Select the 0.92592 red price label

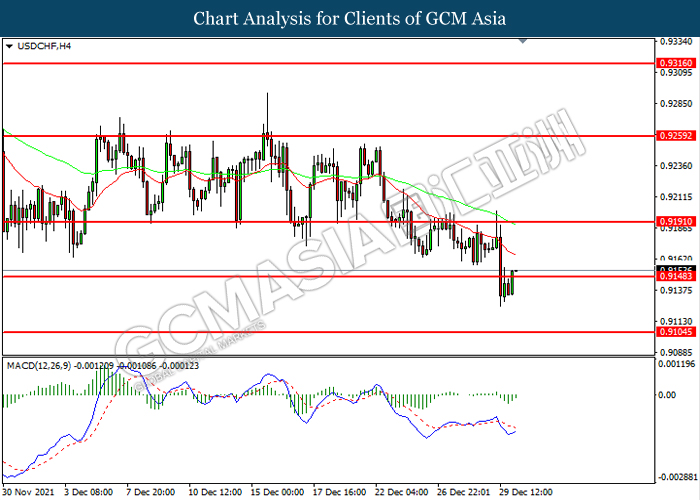(676, 135)
